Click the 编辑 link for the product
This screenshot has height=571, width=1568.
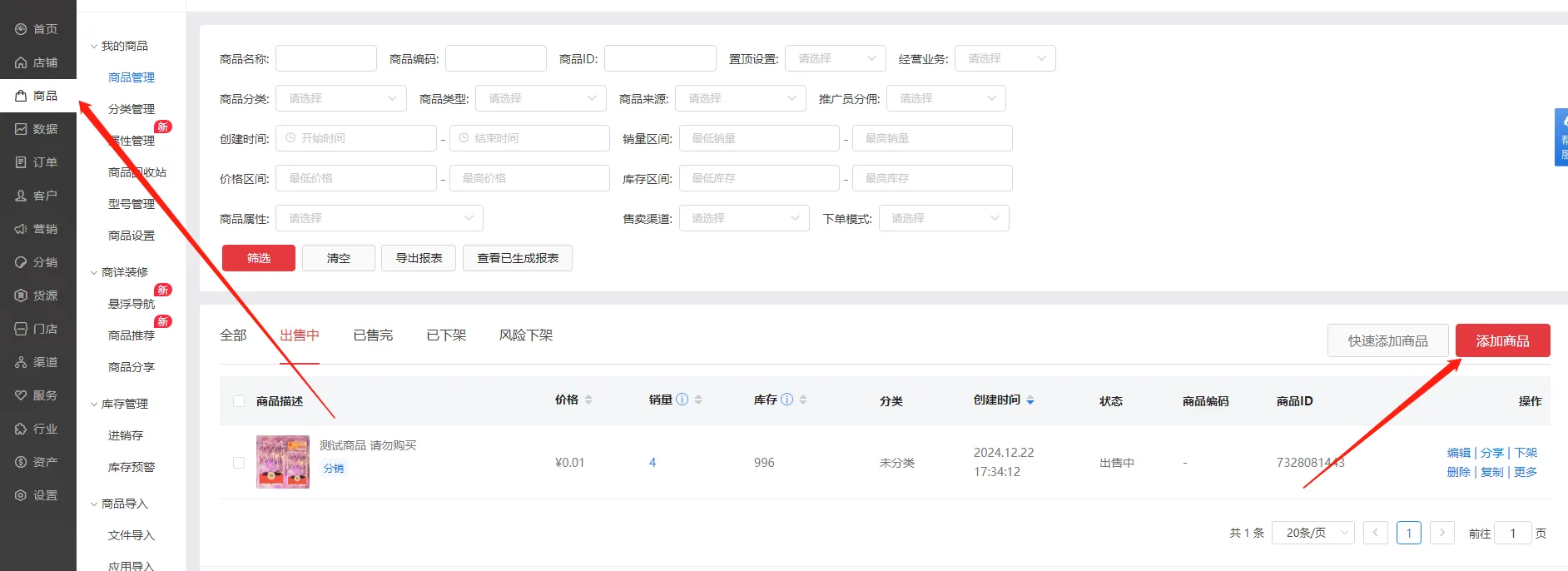click(x=1459, y=453)
